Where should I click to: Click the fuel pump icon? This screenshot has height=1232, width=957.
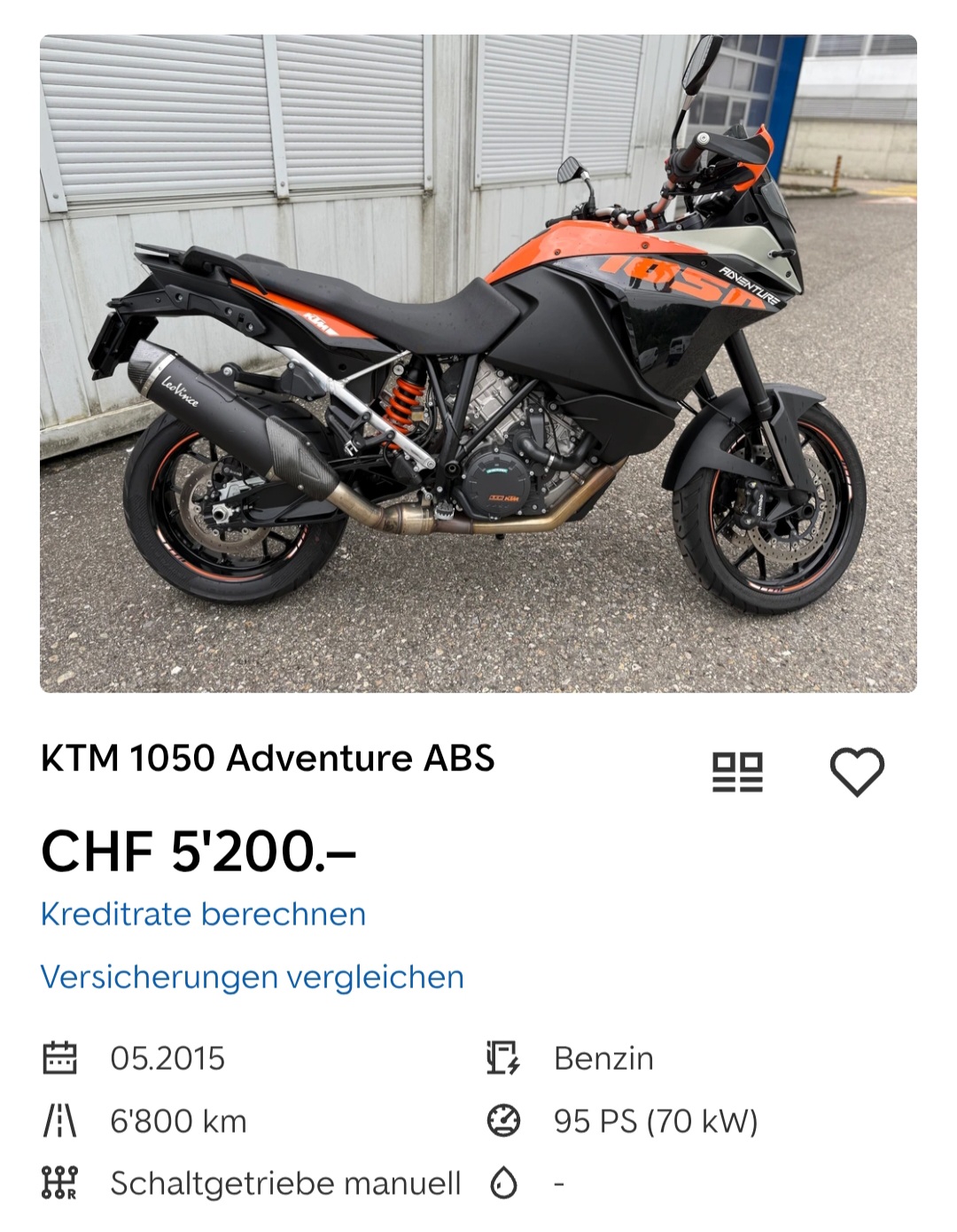(503, 1058)
